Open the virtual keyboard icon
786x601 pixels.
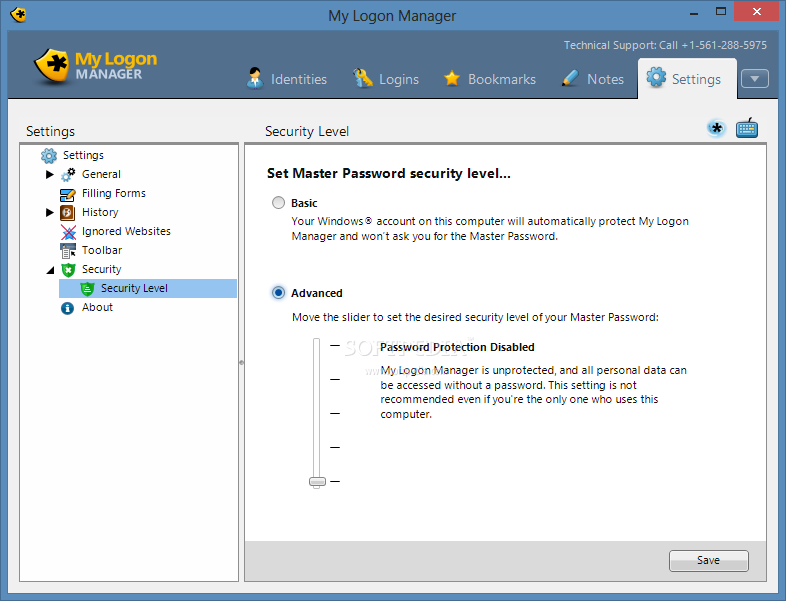coord(747,128)
